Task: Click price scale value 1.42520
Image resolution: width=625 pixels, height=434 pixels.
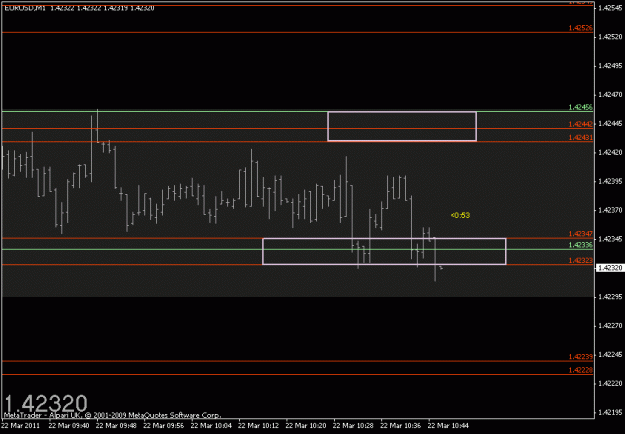Action: 610,37
